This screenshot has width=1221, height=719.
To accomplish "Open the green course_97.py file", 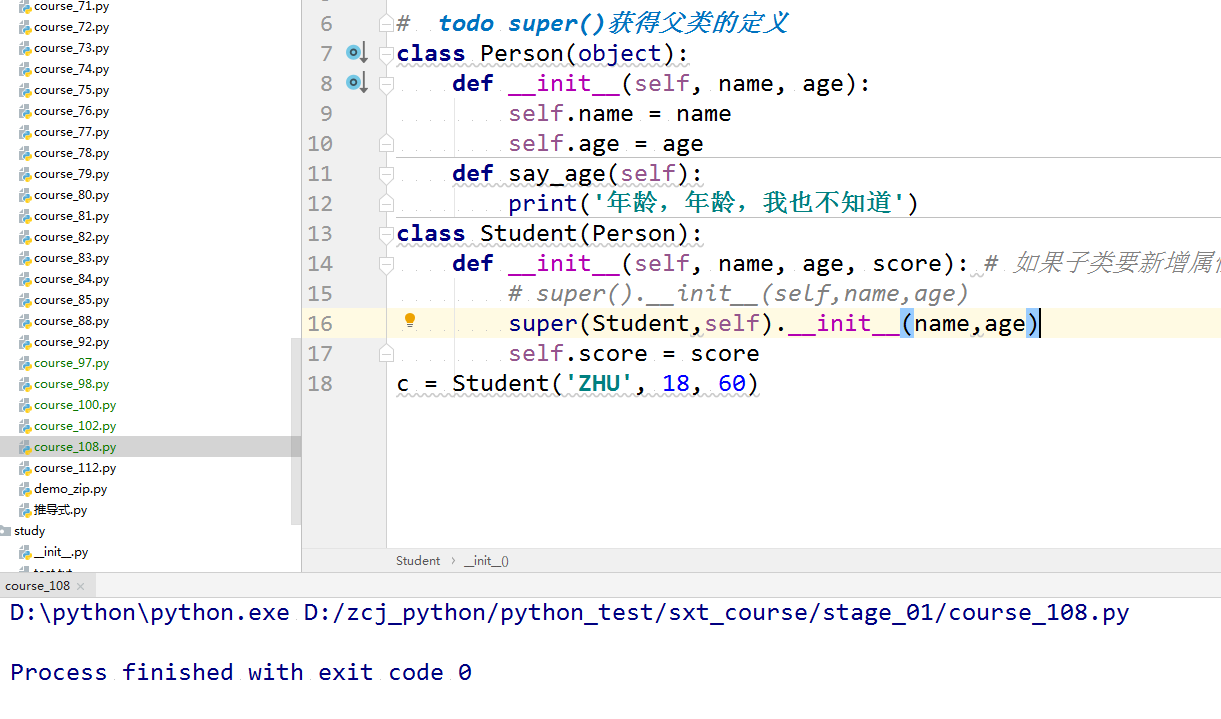I will tap(71, 363).
